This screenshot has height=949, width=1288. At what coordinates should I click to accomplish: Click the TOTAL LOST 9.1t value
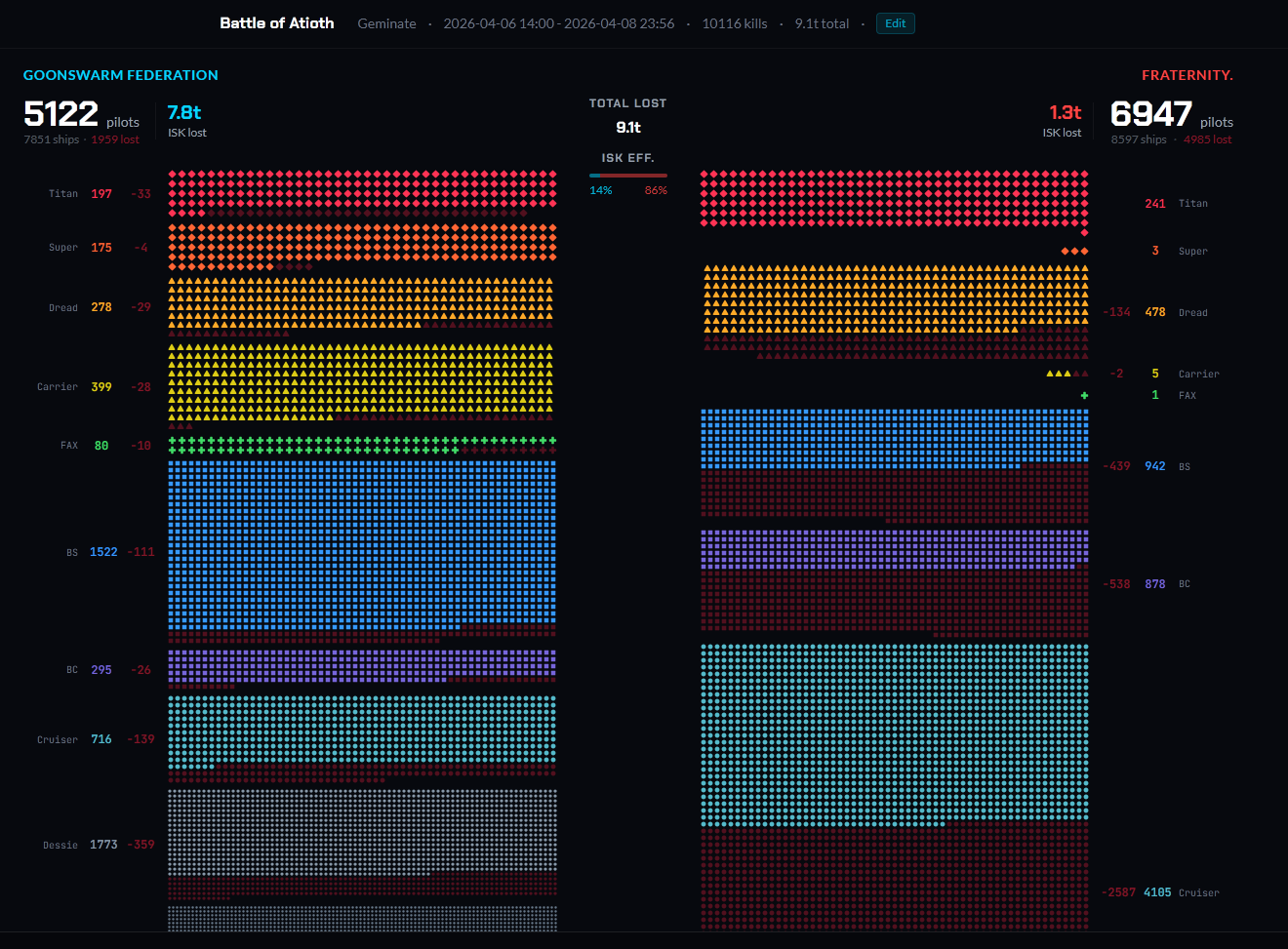[x=628, y=127]
